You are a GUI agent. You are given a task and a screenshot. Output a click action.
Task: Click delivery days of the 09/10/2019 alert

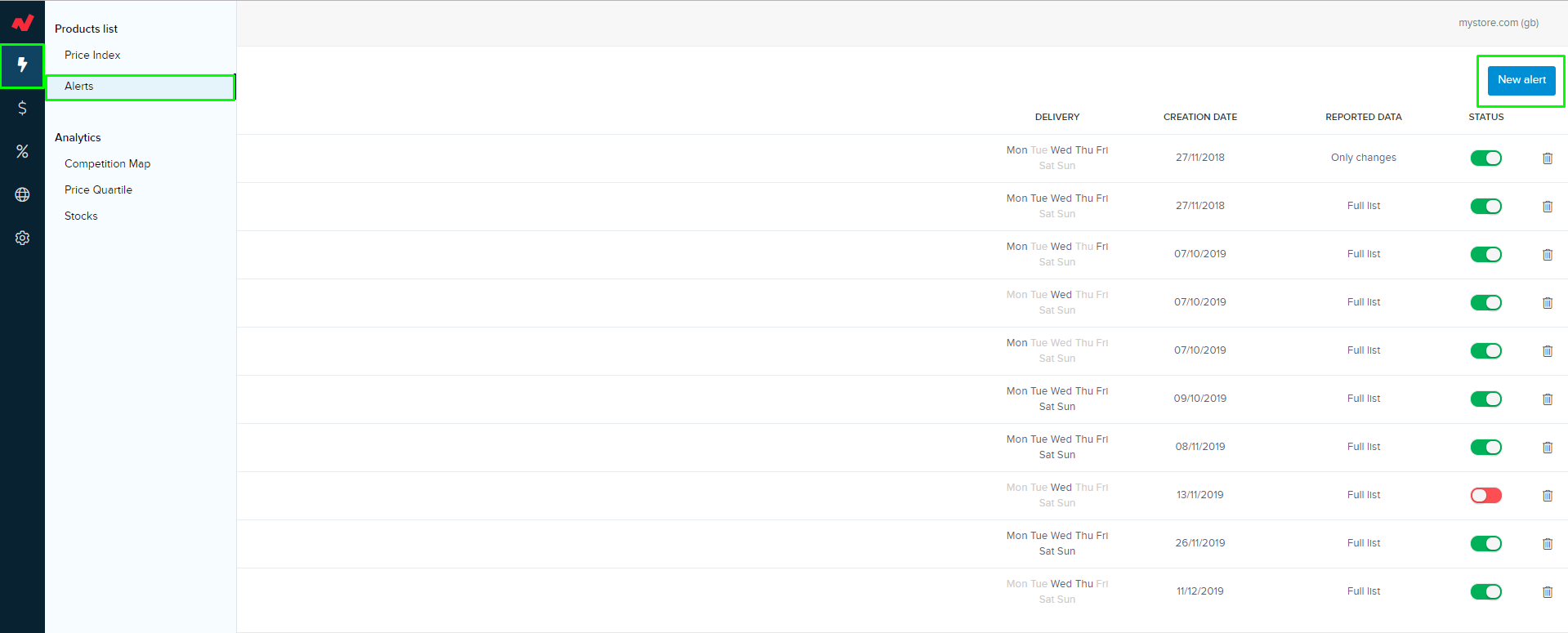point(1057,399)
